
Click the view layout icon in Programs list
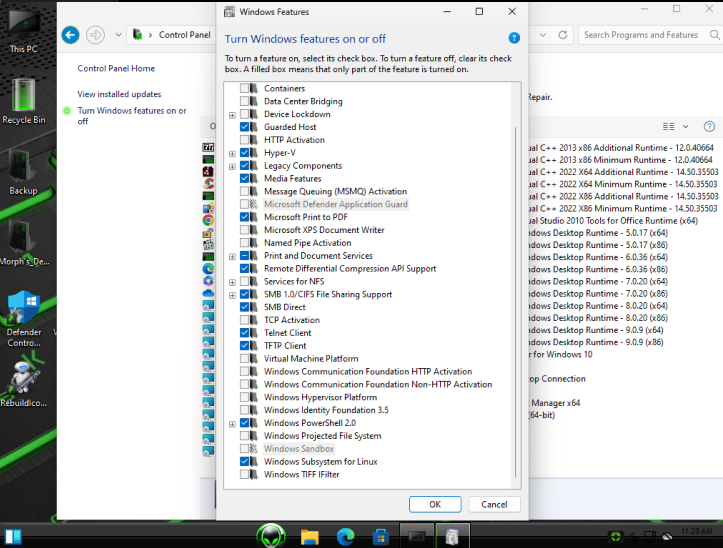click(x=669, y=126)
